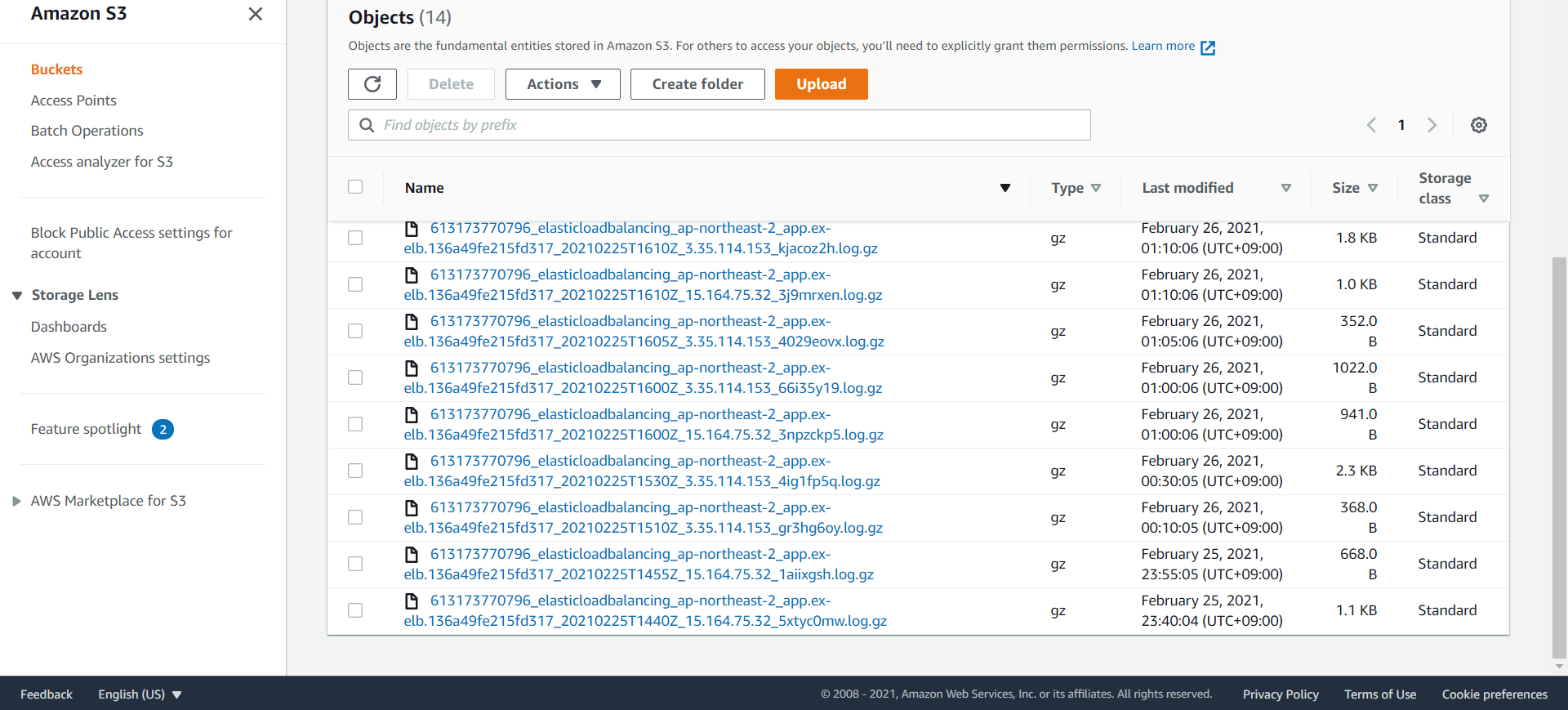This screenshot has width=1568, height=710.
Task: Open the Actions dropdown menu
Action: click(x=563, y=84)
